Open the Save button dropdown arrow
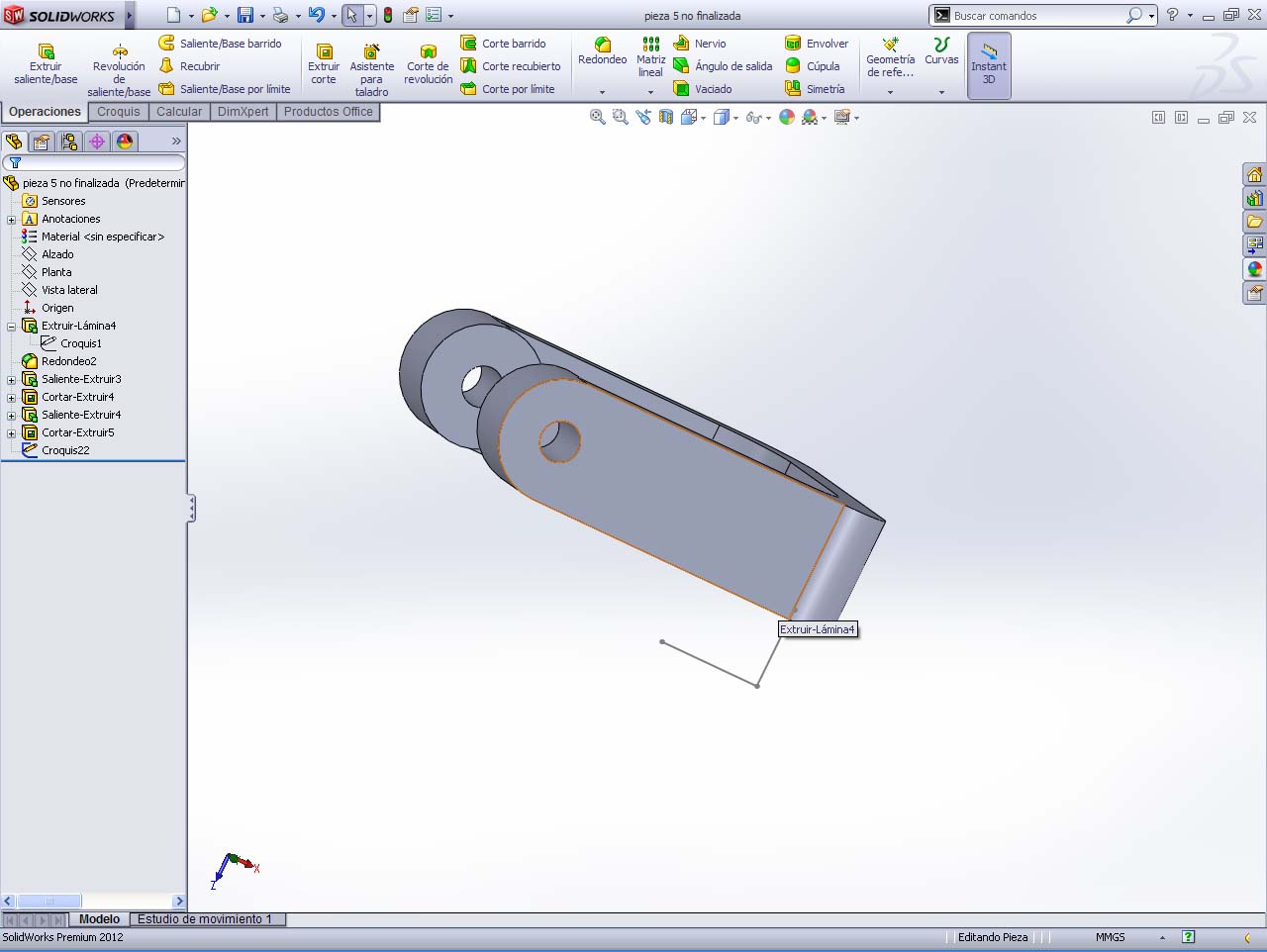Screen dimensions: 1267x952 pyautogui.click(x=262, y=16)
